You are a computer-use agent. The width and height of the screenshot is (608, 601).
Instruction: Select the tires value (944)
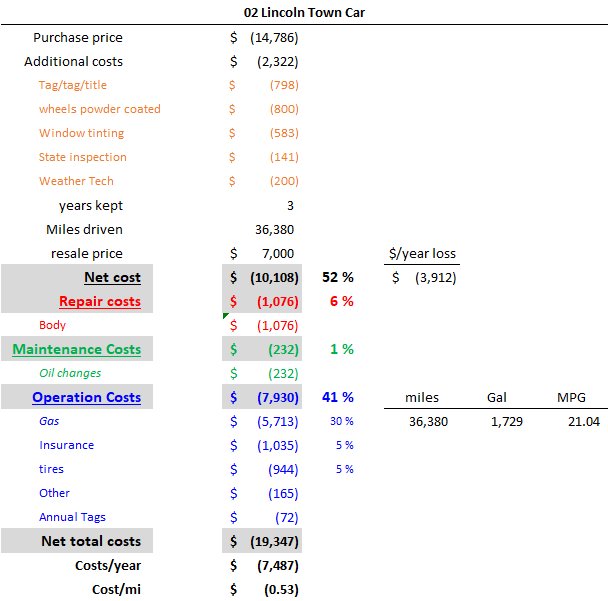pyautogui.click(x=283, y=470)
